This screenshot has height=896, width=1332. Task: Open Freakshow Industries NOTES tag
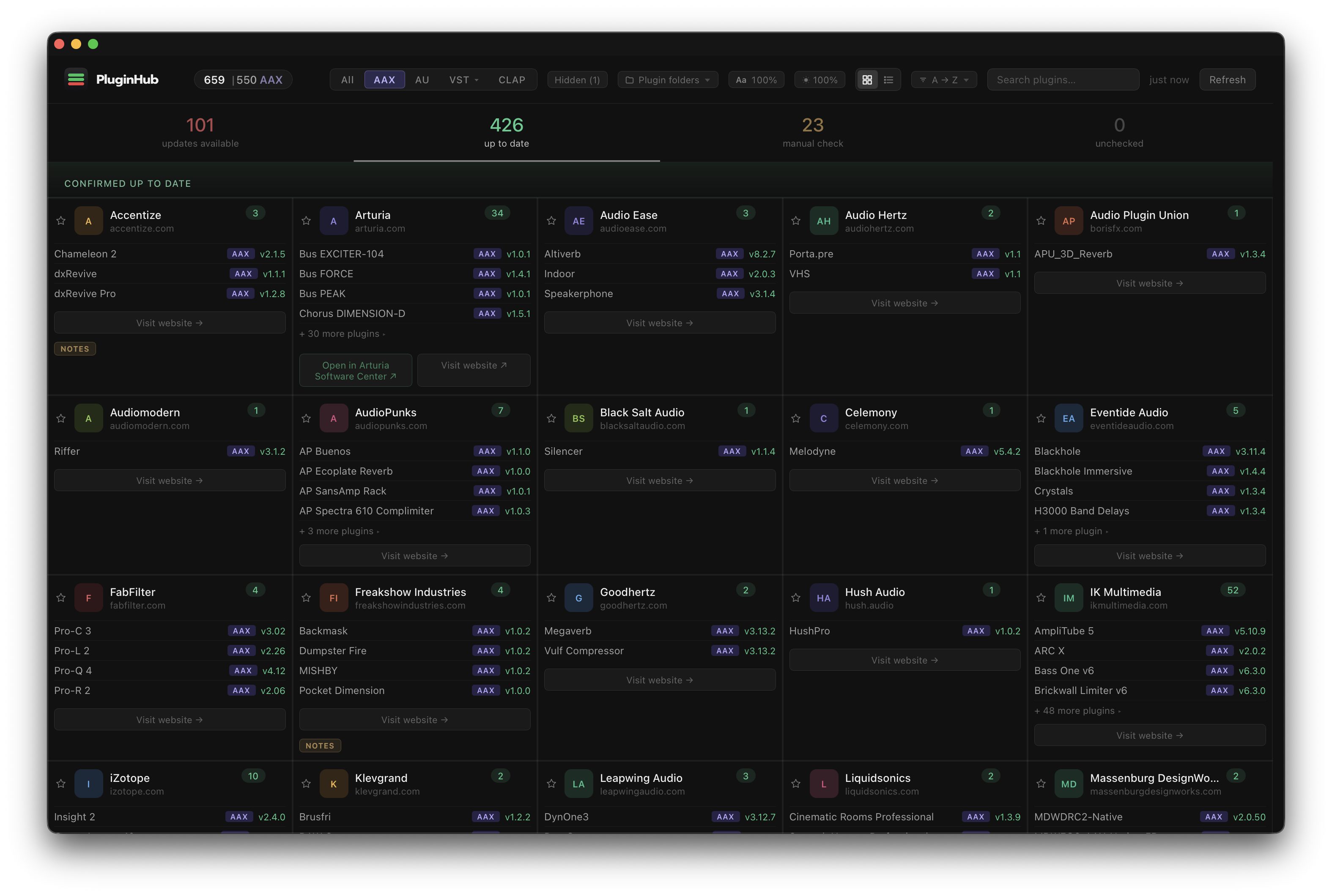tap(320, 746)
